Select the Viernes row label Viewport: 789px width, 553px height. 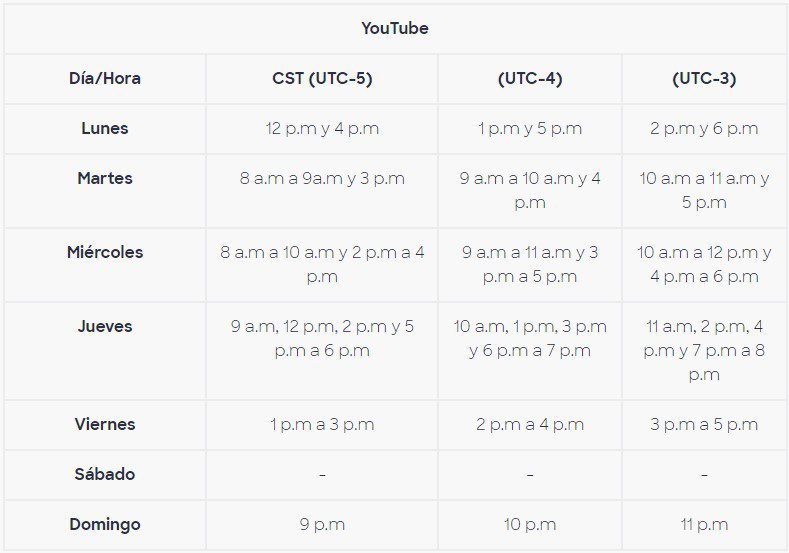click(105, 425)
